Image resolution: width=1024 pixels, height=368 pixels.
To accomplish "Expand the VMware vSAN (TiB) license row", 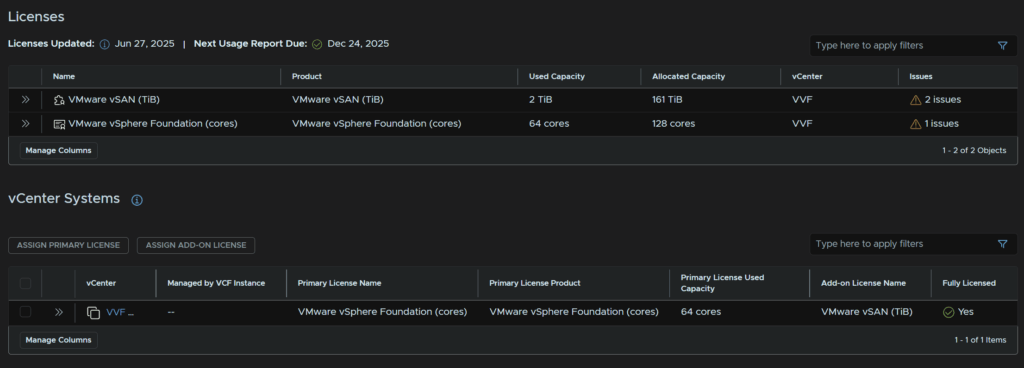I will point(25,100).
